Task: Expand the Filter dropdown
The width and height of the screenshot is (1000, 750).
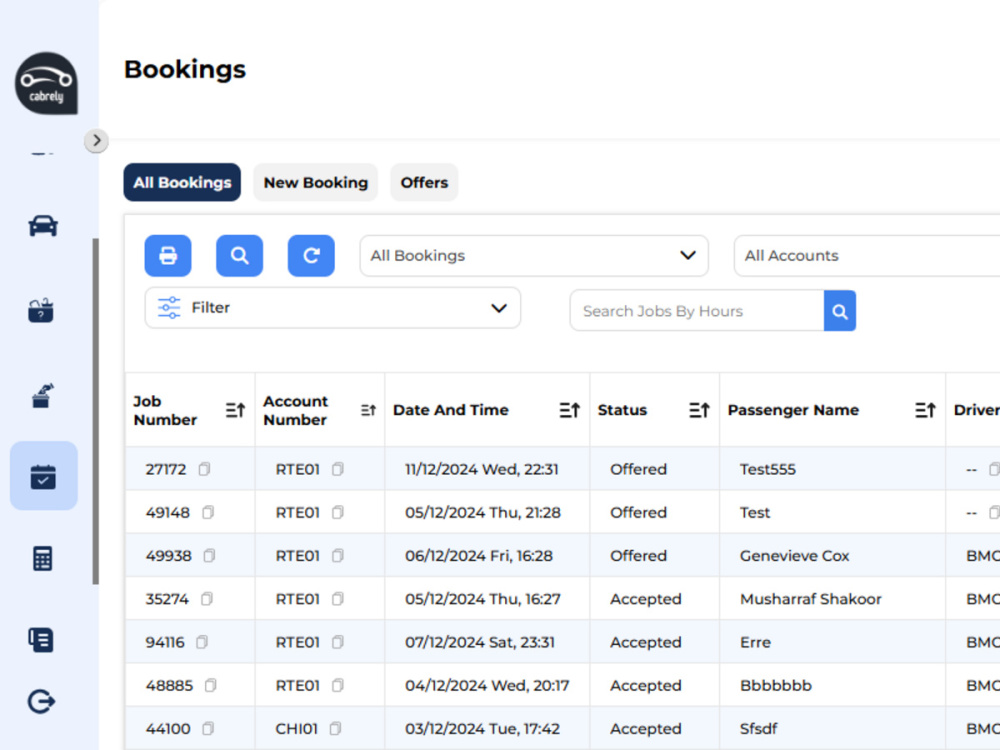Action: point(332,308)
